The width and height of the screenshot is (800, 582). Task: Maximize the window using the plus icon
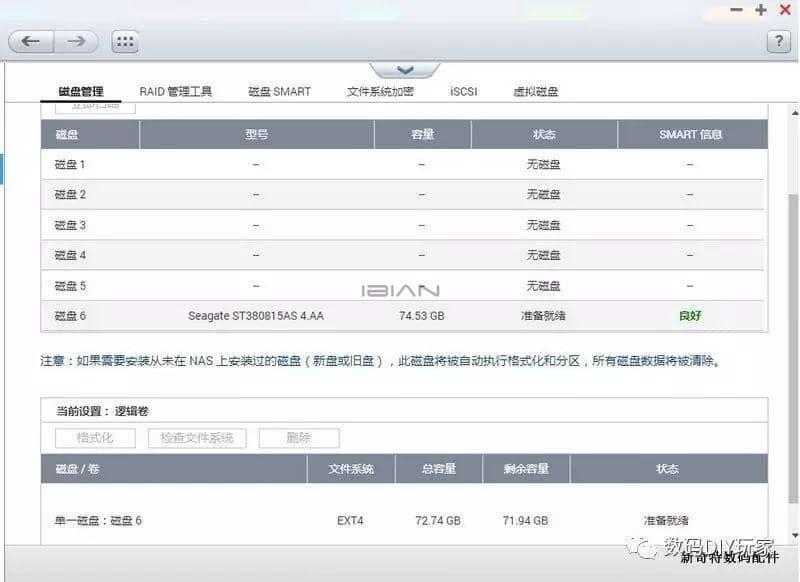tap(760, 10)
